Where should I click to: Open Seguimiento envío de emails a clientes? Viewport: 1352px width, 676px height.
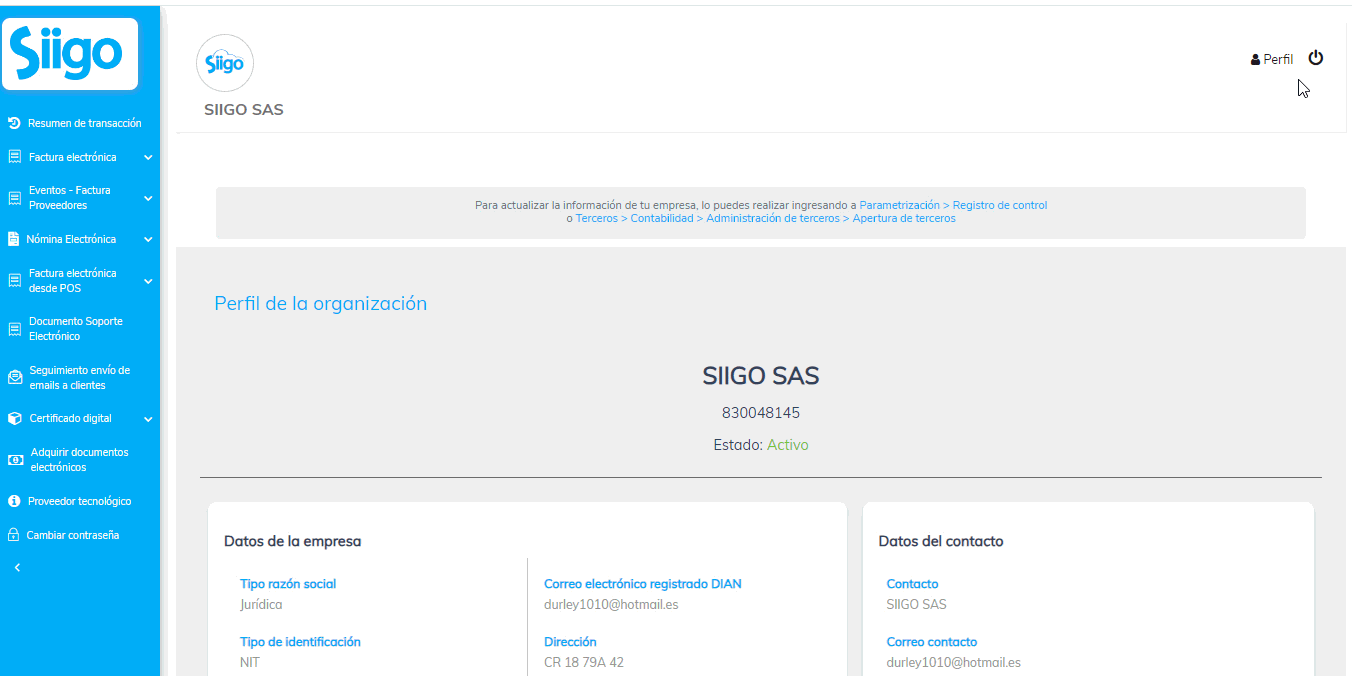80,378
